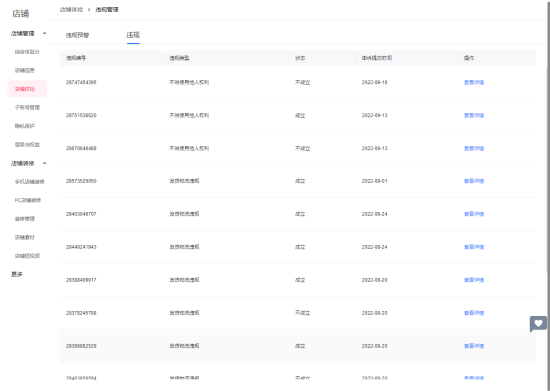
Task: Select violation number 28573529050
Action: (x=81, y=181)
